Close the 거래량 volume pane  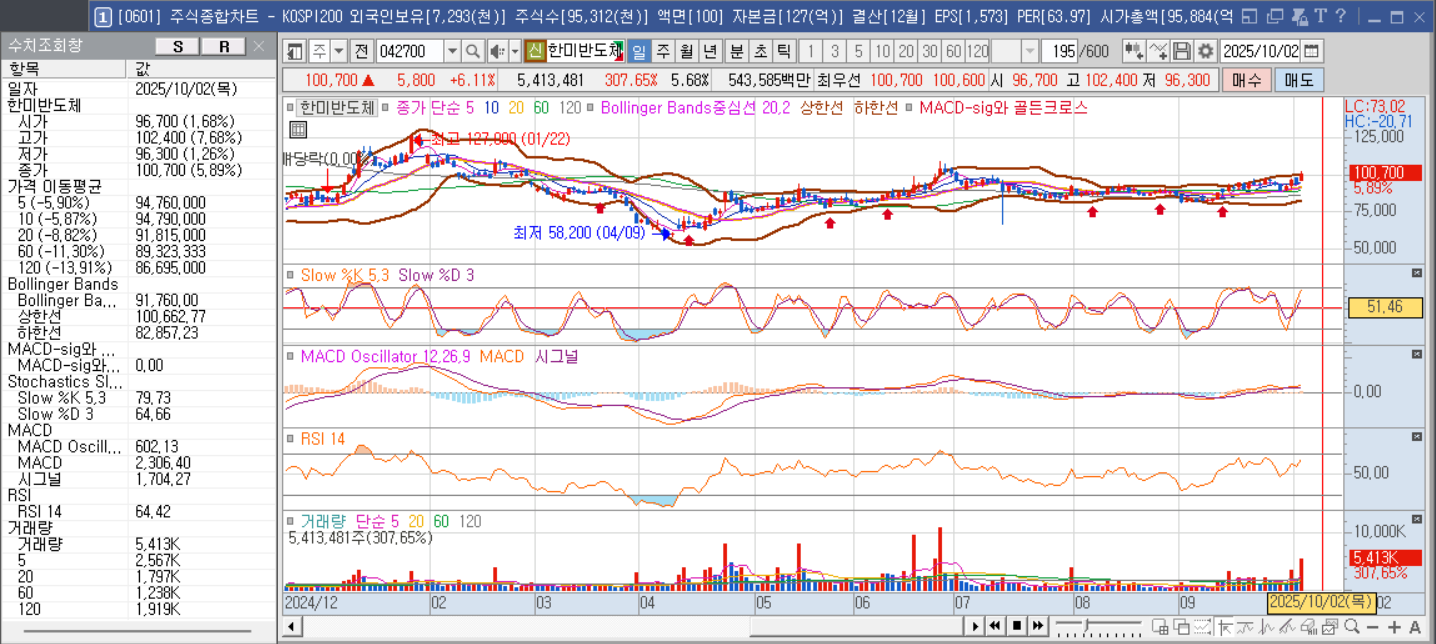pyautogui.click(x=1416, y=519)
